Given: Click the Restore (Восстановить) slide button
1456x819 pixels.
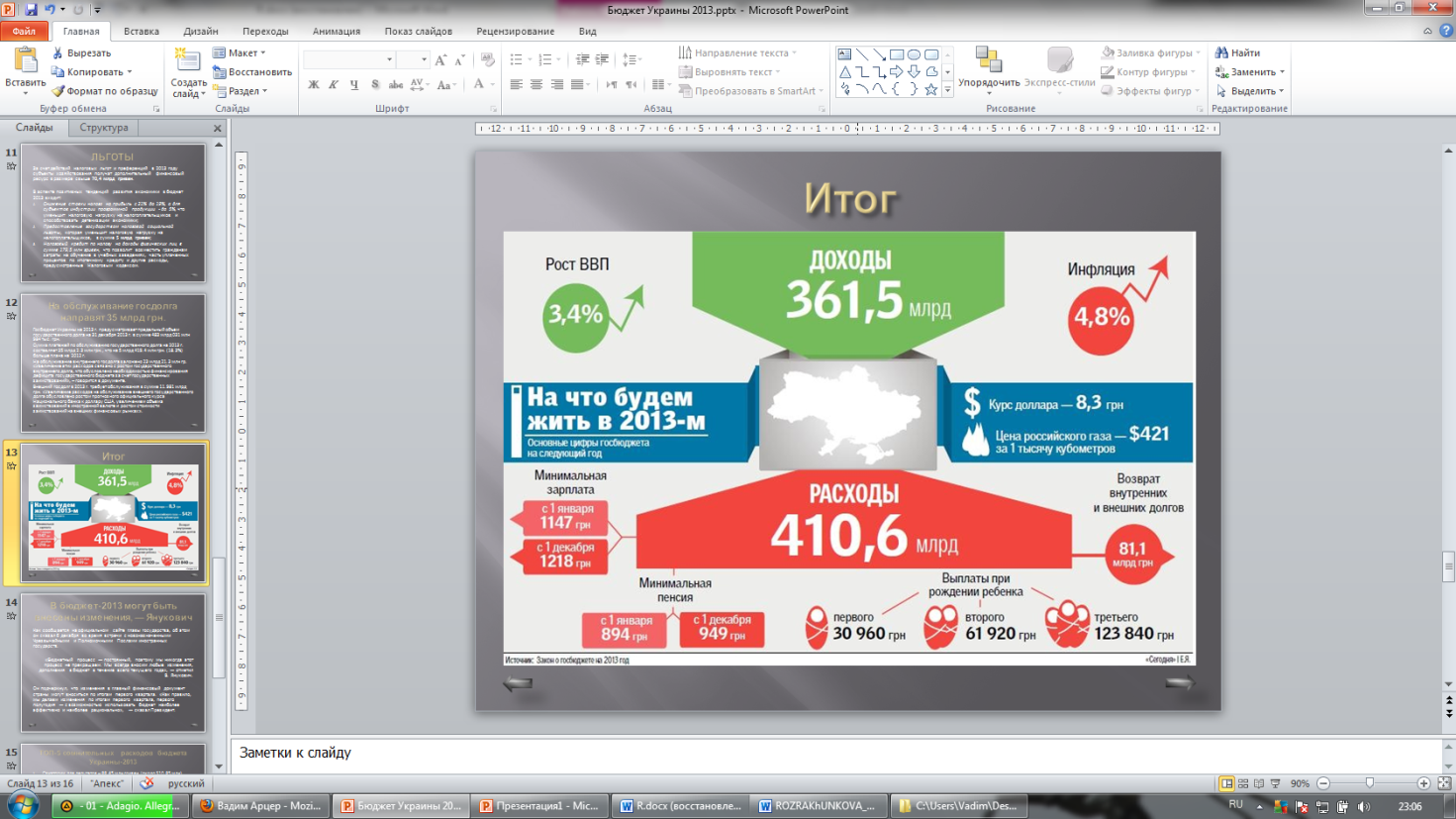Looking at the screenshot, I should [252, 72].
